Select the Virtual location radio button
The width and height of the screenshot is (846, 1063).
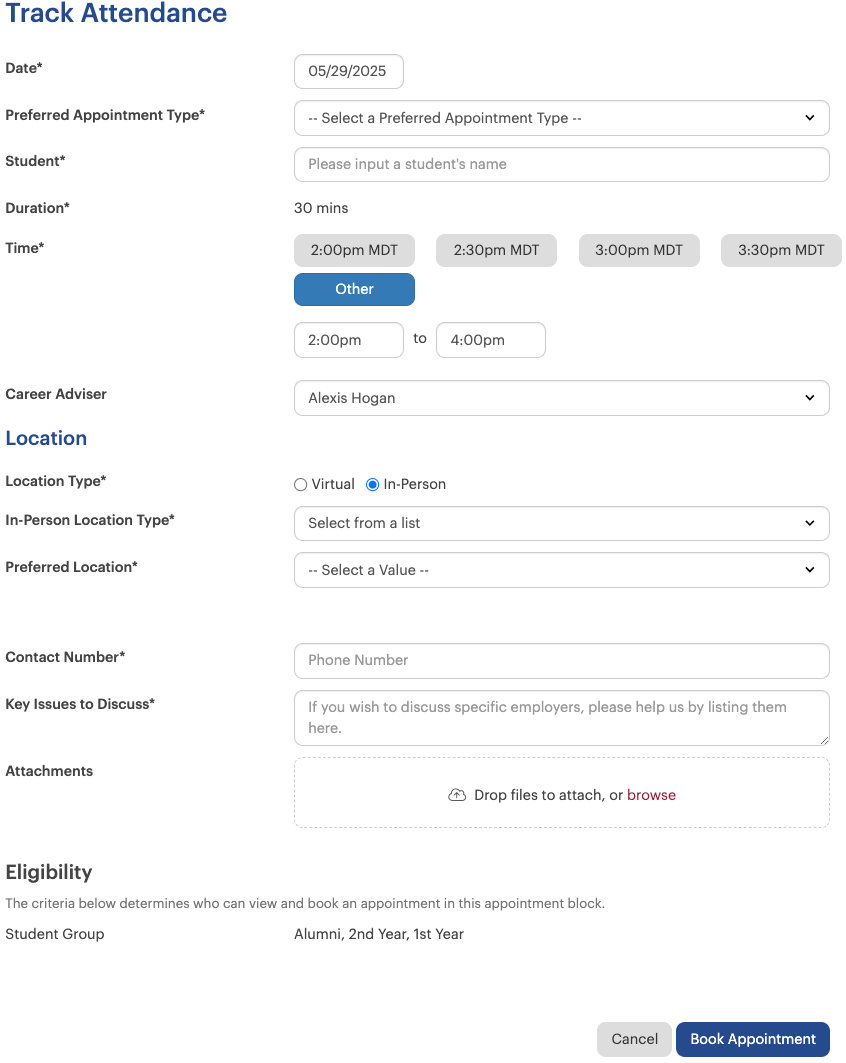(x=300, y=485)
